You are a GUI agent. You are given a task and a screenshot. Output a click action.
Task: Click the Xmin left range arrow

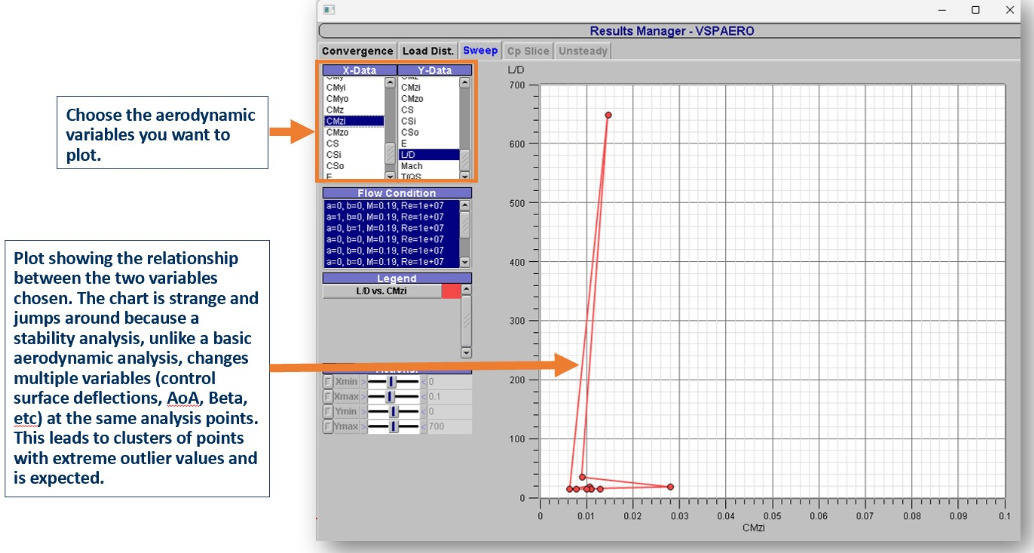click(x=361, y=381)
